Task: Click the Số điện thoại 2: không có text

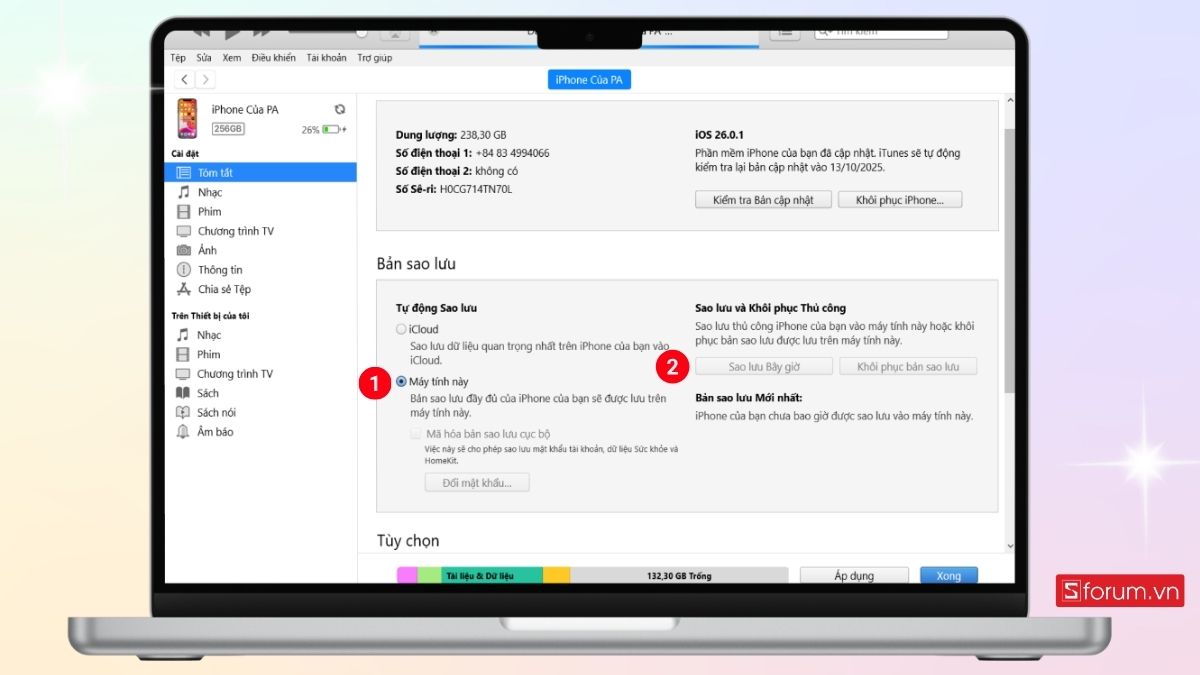Action: pyautogui.click(x=455, y=171)
